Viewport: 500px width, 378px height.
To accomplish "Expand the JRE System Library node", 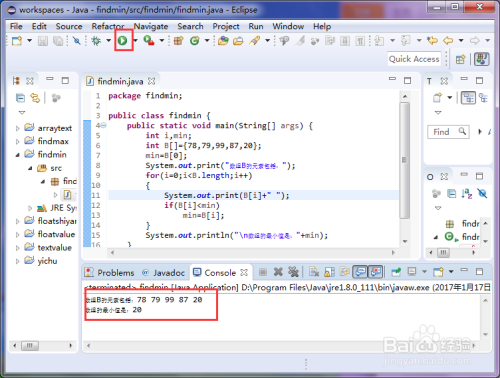I will tap(30, 208).
